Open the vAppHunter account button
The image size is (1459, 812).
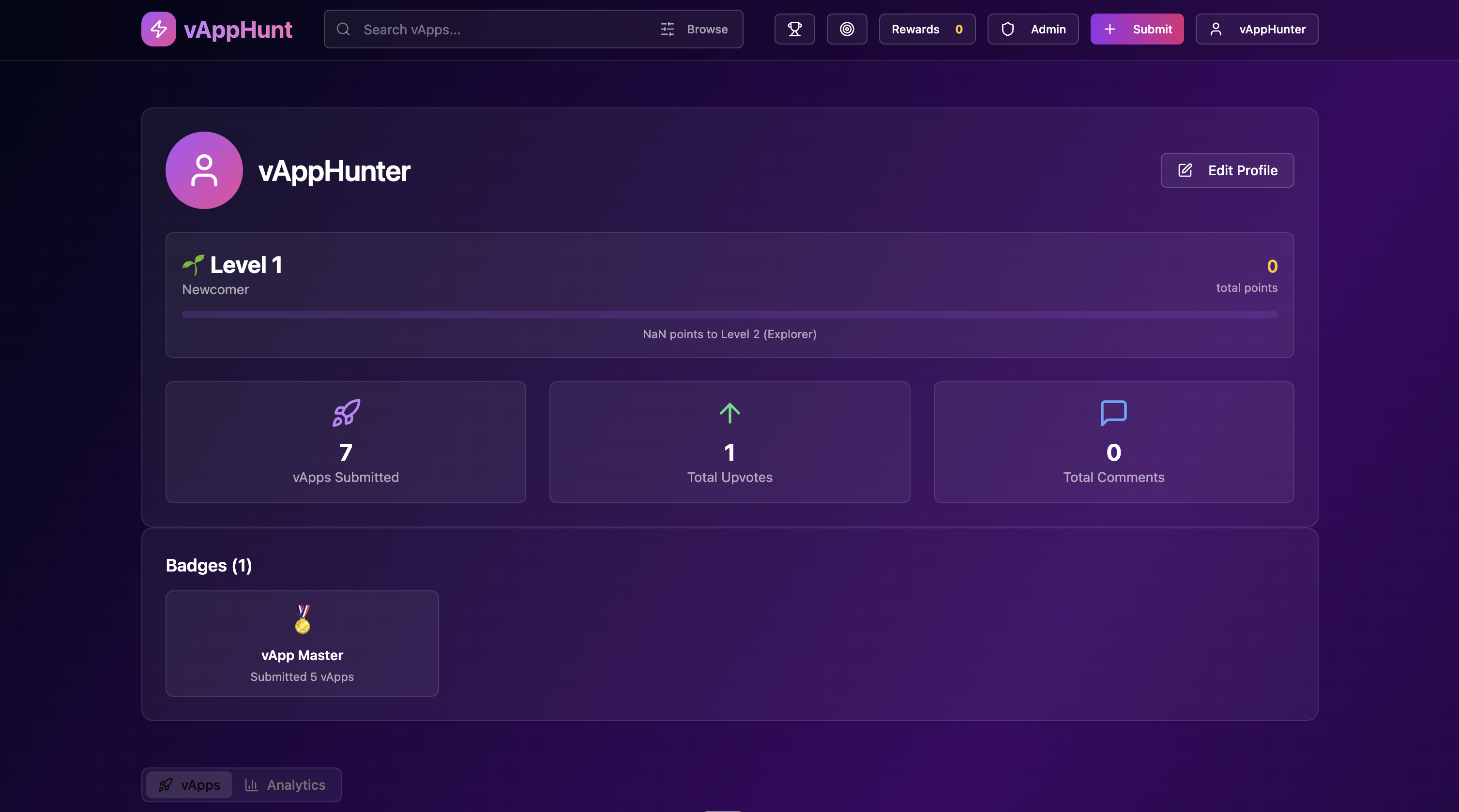point(1256,29)
